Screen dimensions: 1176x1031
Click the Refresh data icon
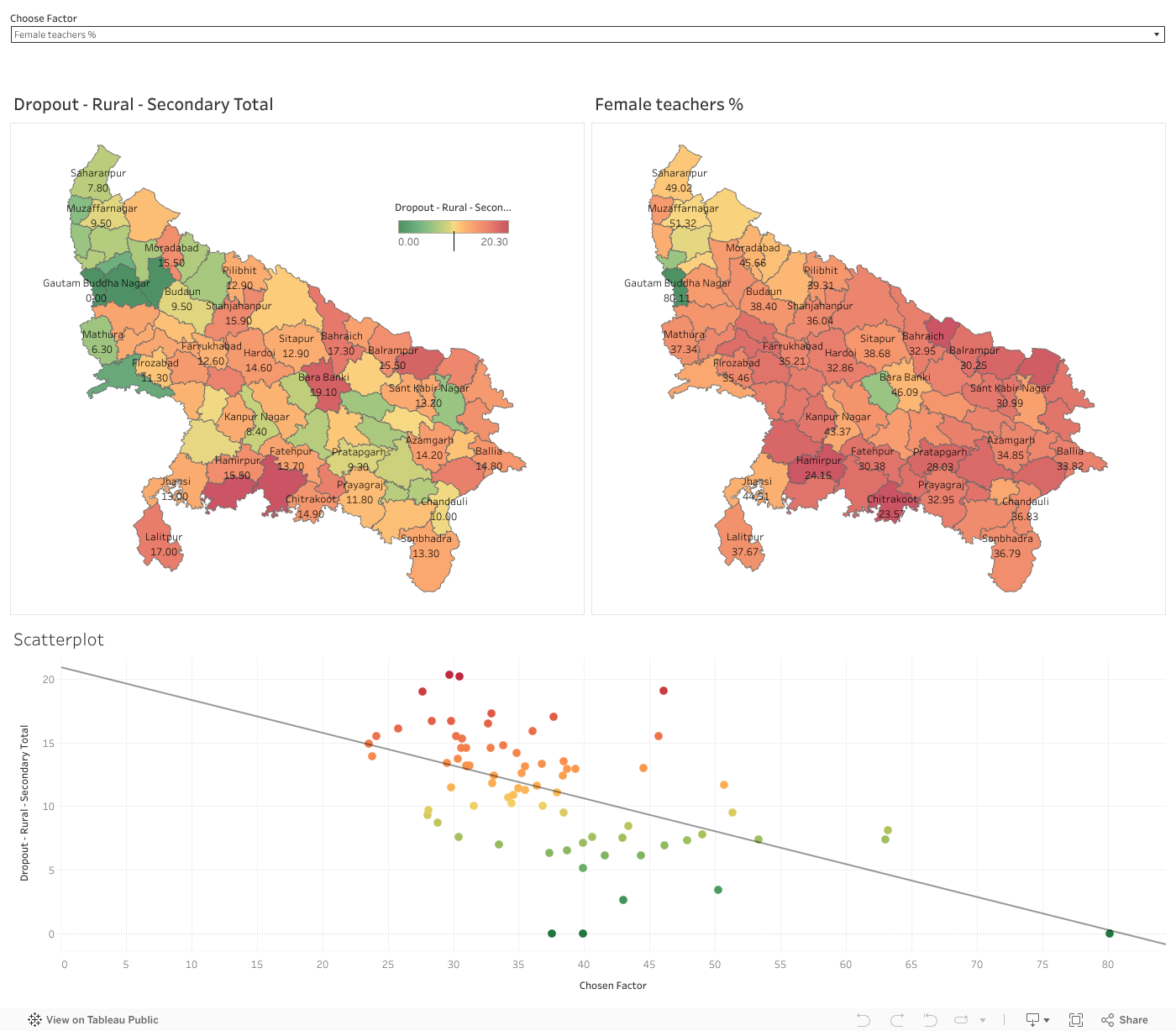click(x=962, y=1020)
